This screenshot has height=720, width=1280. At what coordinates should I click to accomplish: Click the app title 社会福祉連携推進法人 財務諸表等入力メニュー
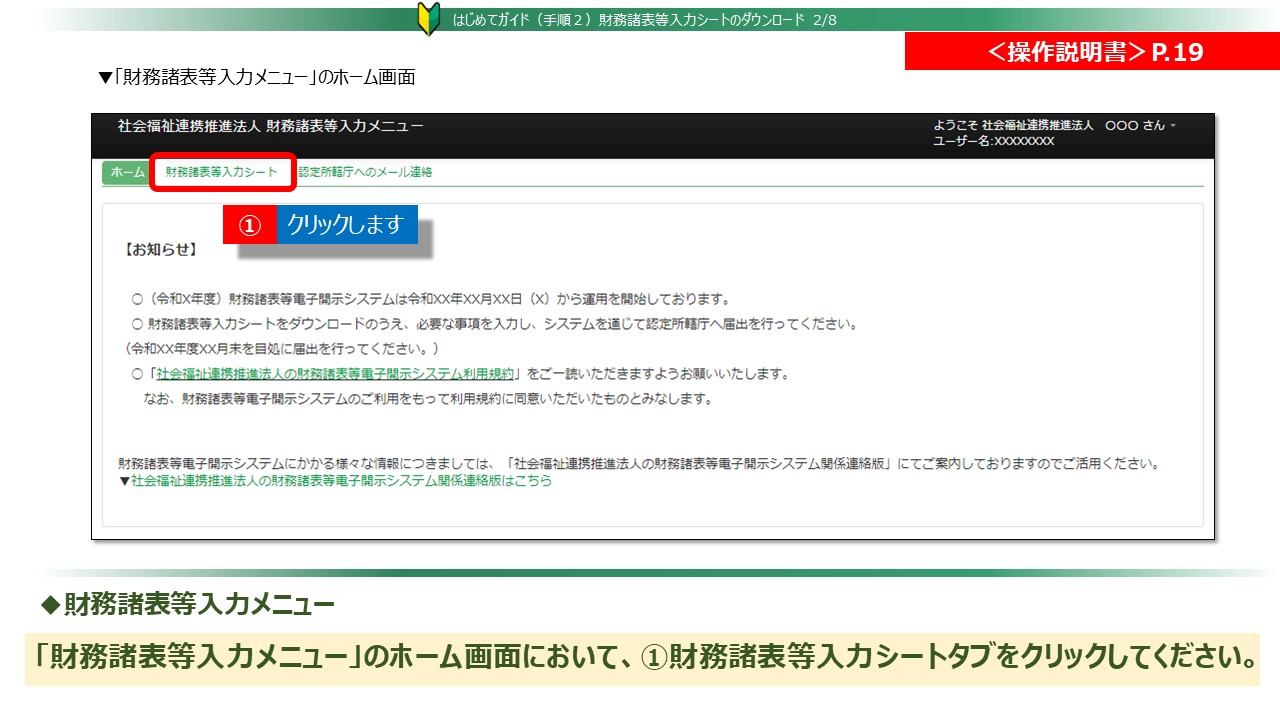[270, 126]
